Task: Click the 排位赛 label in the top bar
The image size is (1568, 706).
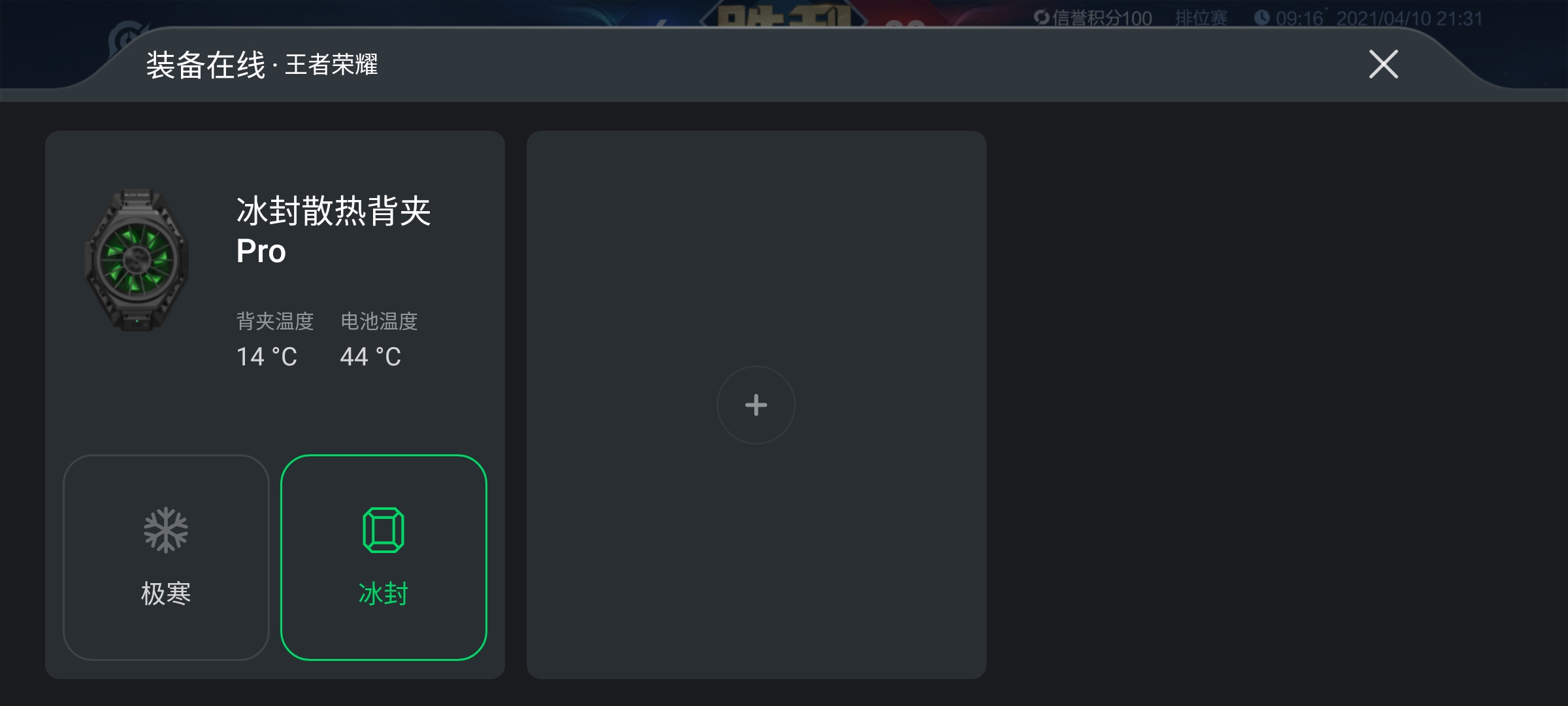Action: coord(1201,18)
